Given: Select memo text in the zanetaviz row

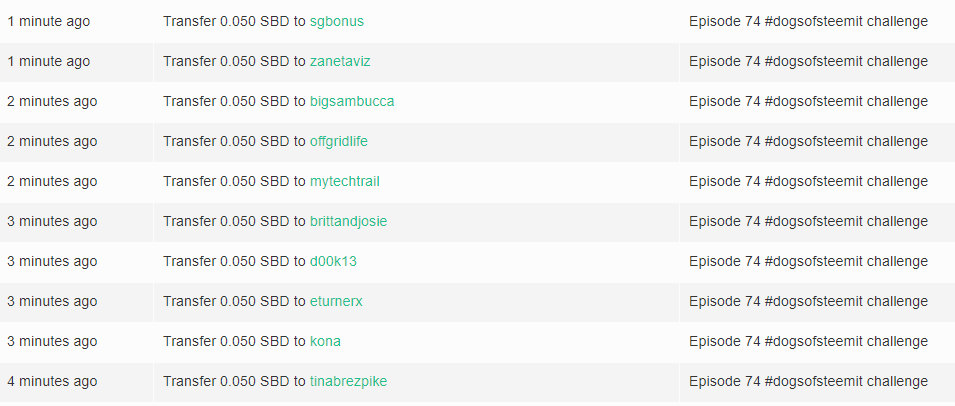Looking at the screenshot, I should tap(808, 61).
